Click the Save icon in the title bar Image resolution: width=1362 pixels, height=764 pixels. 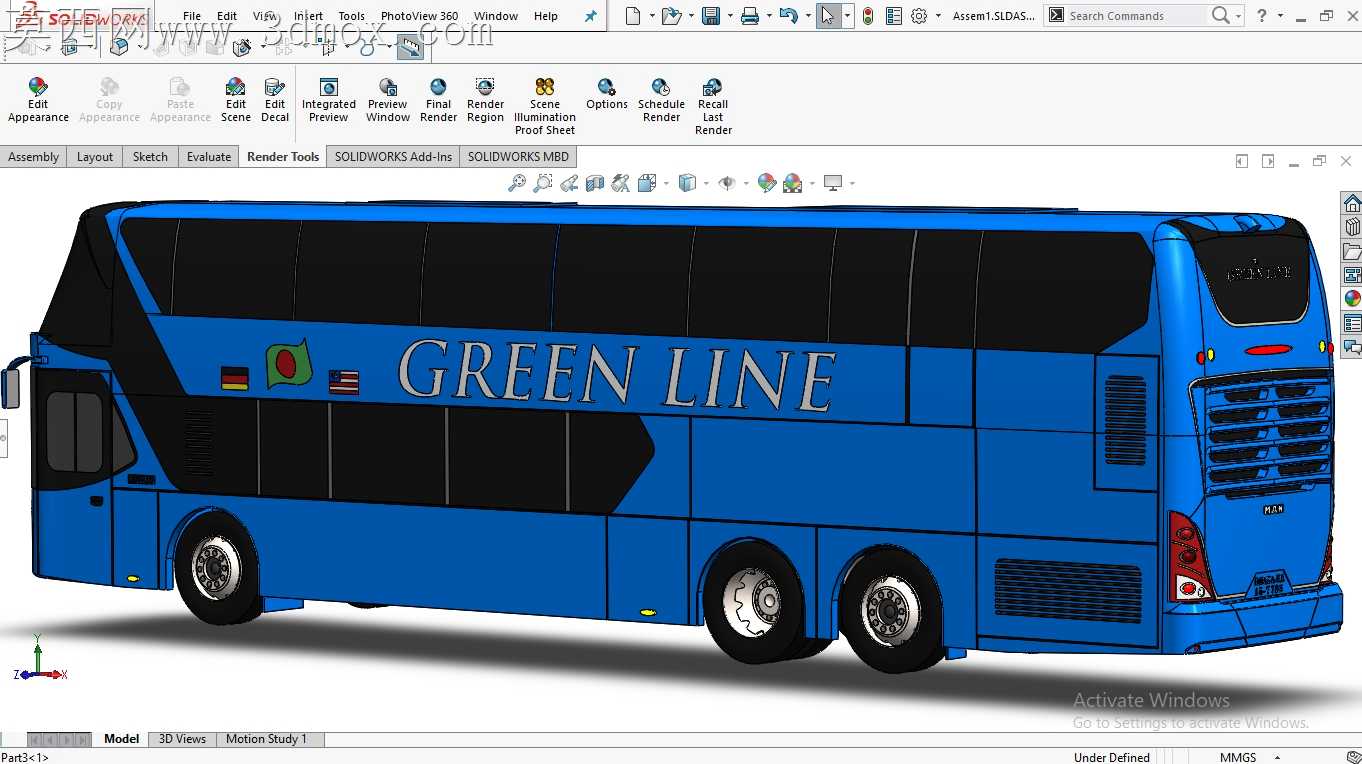[711, 16]
